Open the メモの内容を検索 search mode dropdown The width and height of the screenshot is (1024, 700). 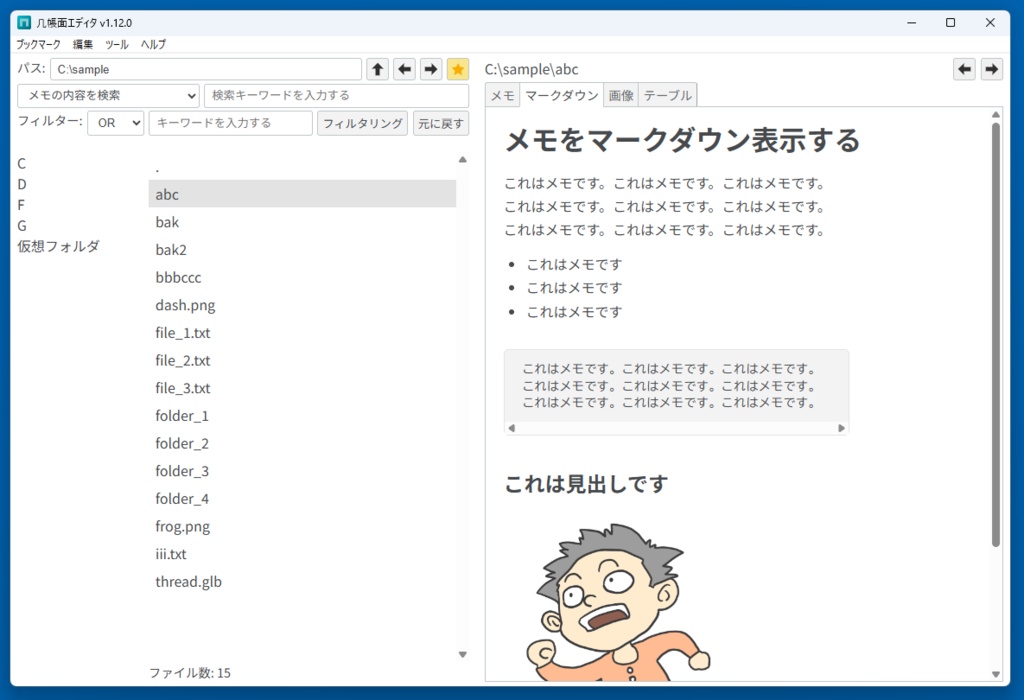point(105,95)
